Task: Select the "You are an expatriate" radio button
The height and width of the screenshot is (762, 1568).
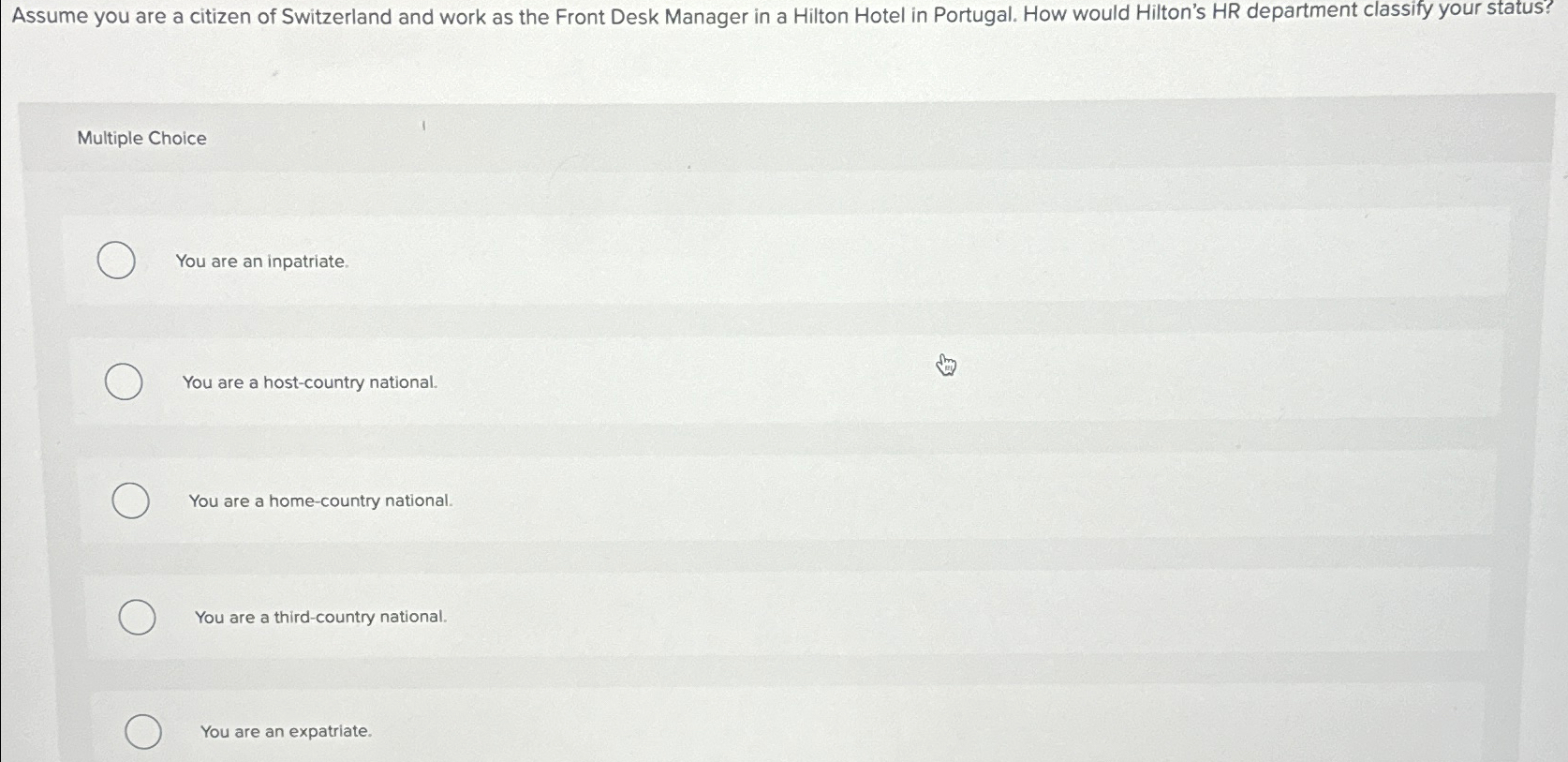Action: pyautogui.click(x=143, y=732)
